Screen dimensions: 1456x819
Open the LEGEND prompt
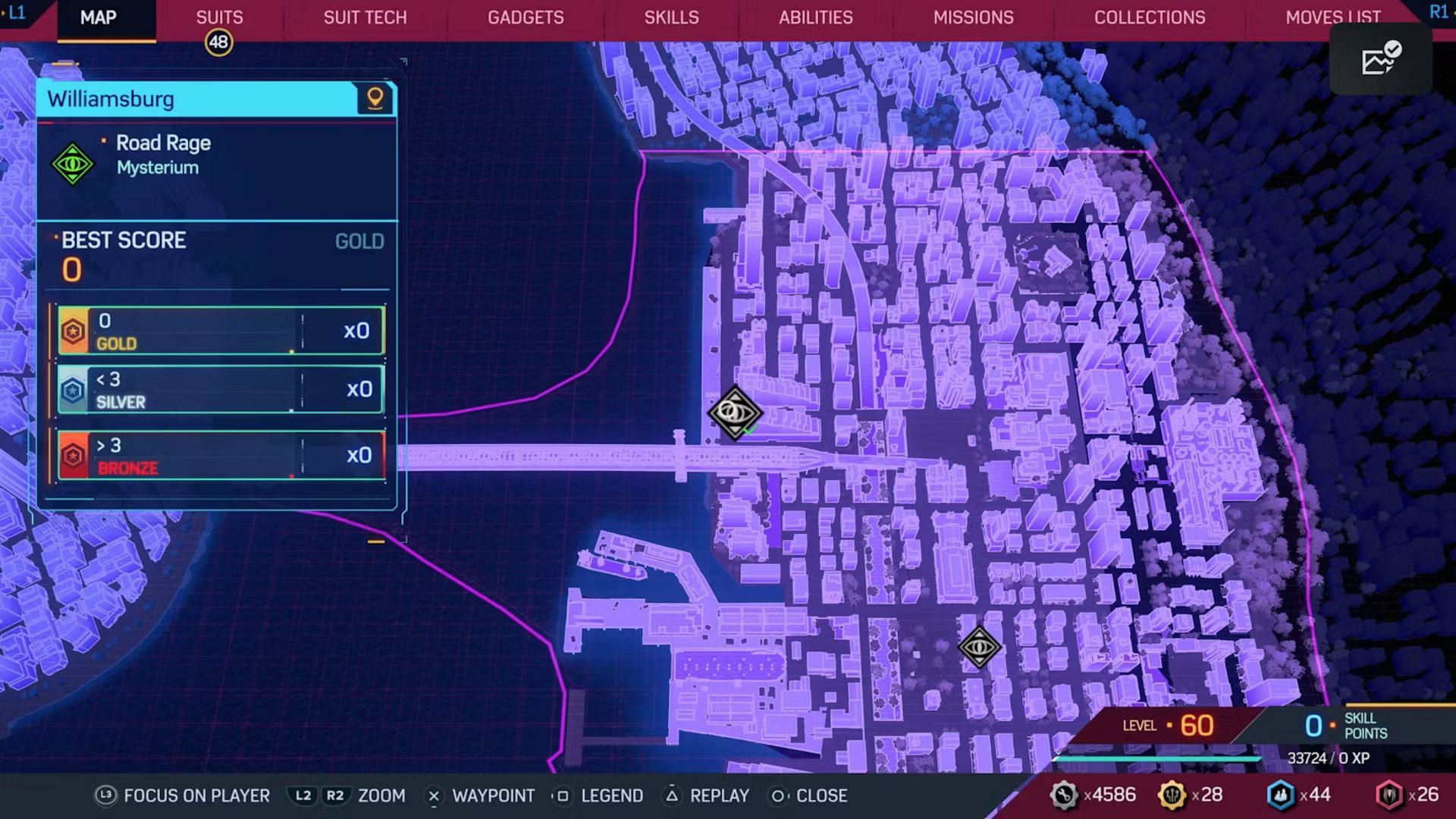[x=612, y=795]
